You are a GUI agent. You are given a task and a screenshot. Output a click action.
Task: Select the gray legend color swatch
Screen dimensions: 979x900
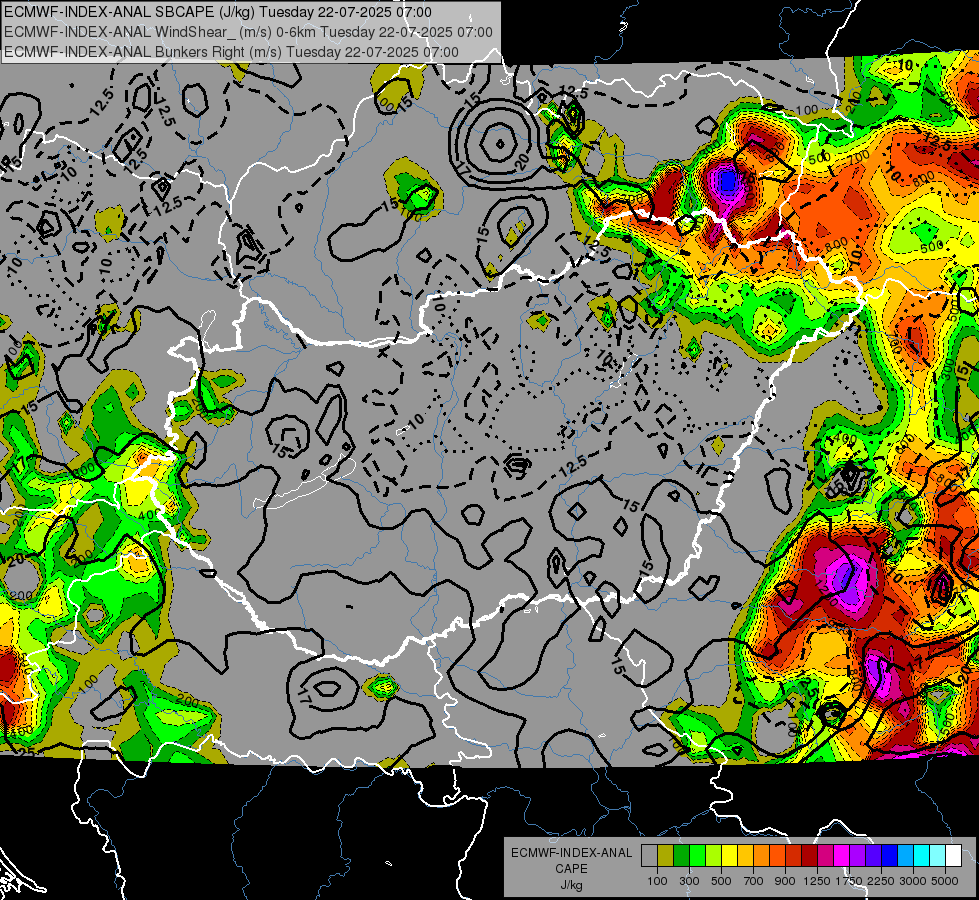[649, 856]
